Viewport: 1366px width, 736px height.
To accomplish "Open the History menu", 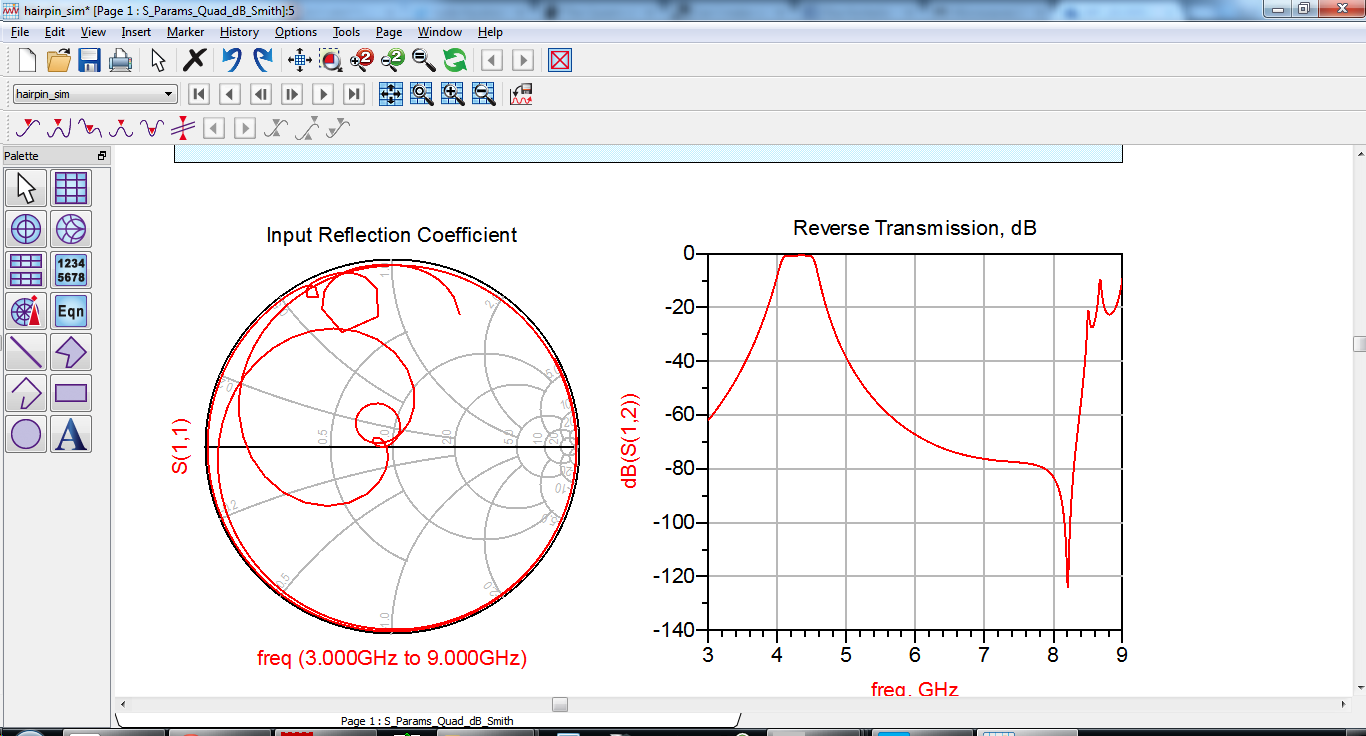I will click(x=239, y=32).
